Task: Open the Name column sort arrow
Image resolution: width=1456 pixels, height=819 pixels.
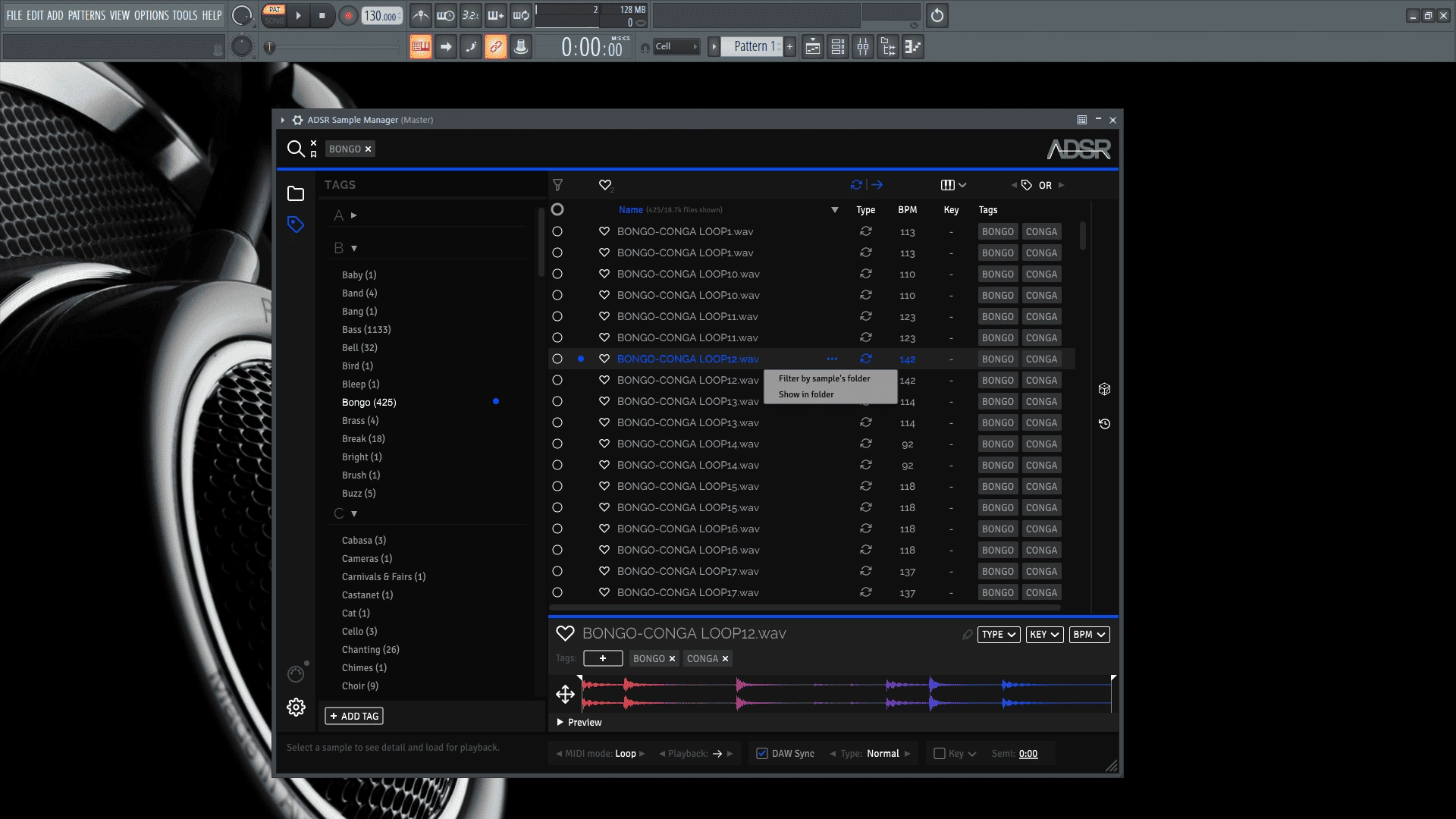Action: [x=835, y=210]
